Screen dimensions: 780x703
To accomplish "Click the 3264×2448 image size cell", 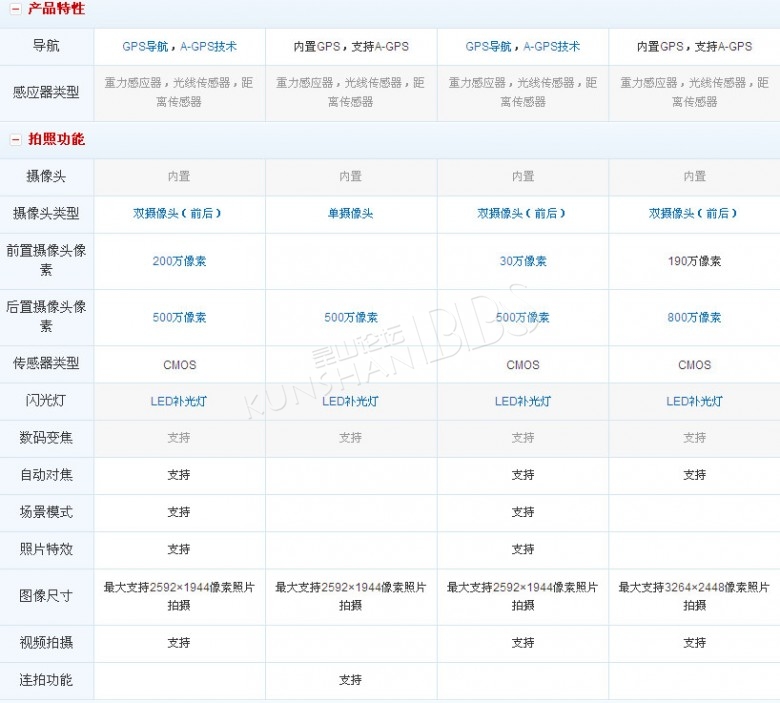I will pyautogui.click(x=694, y=597).
